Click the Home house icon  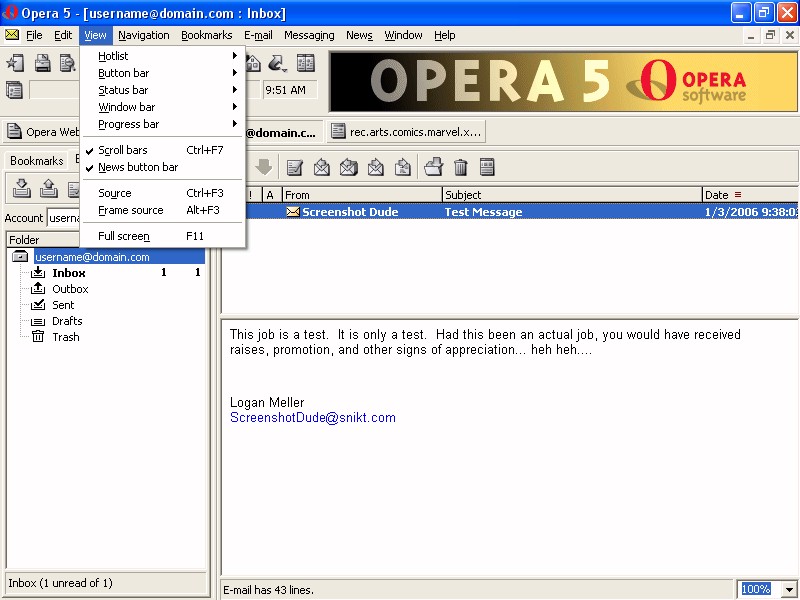coord(253,63)
